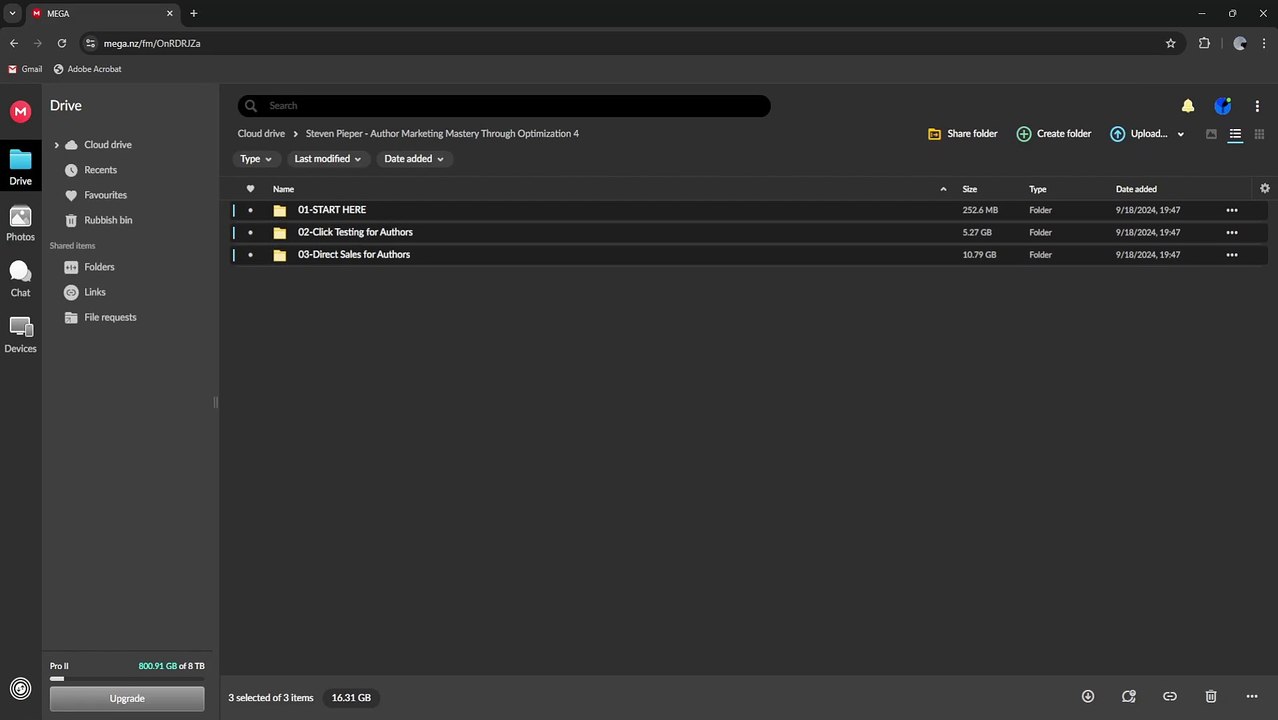The width and height of the screenshot is (1278, 720).
Task: Open the Photos section icon
Action: coord(20,224)
